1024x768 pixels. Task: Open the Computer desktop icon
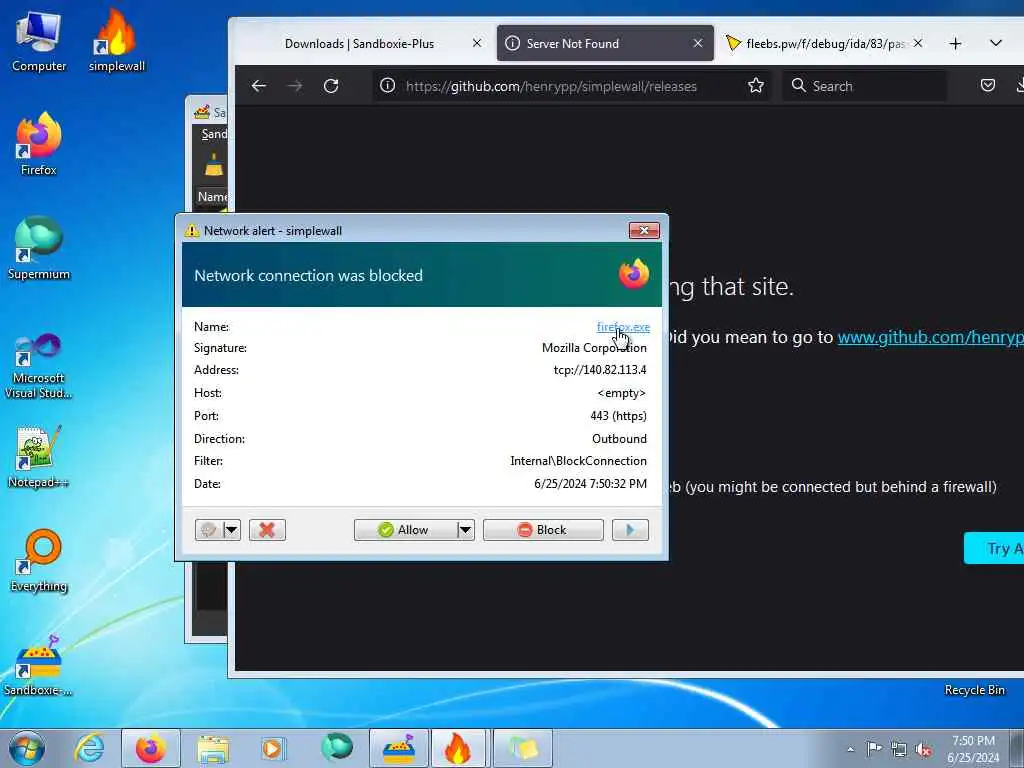[39, 41]
